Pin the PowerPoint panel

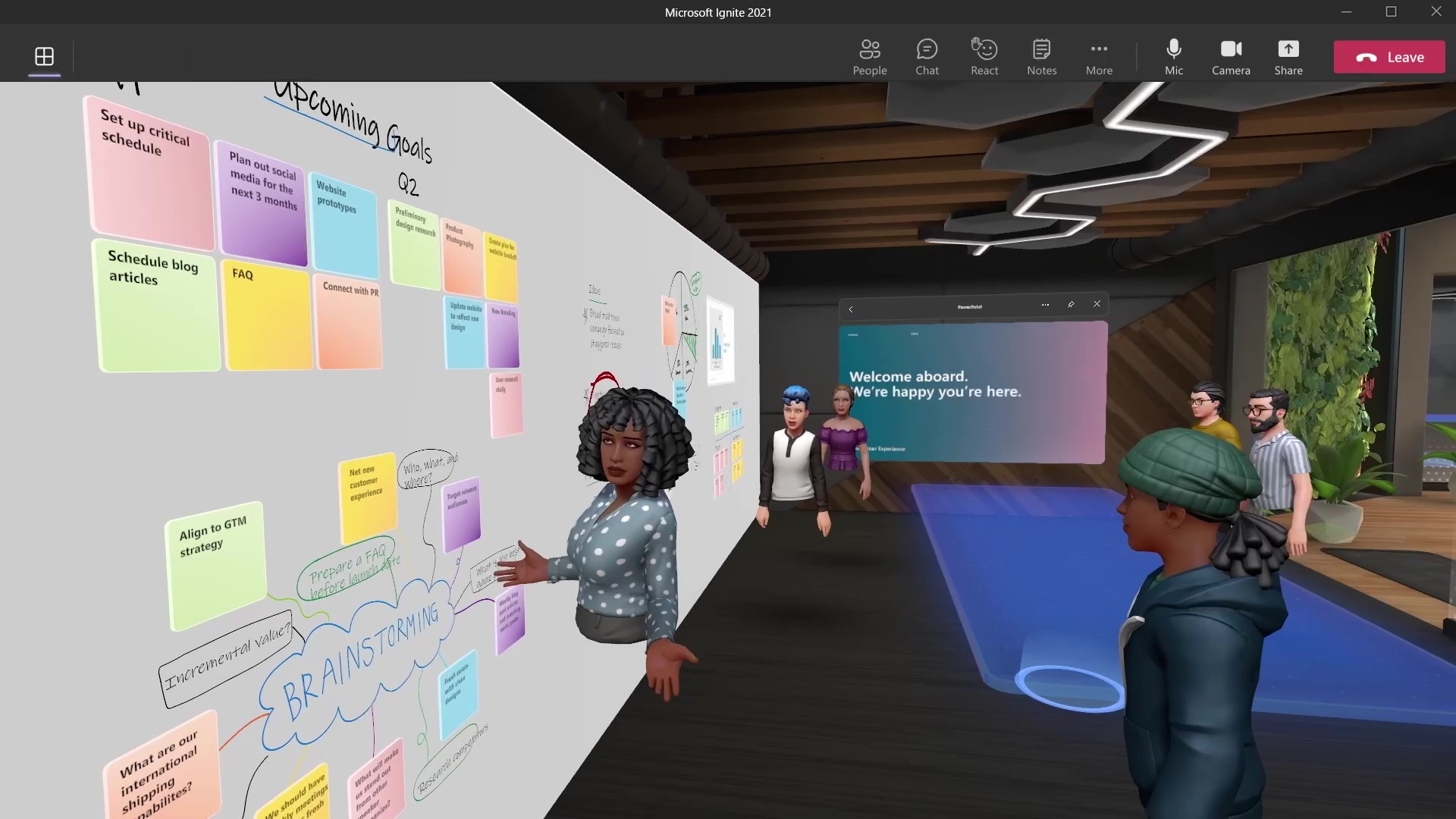coord(1071,304)
